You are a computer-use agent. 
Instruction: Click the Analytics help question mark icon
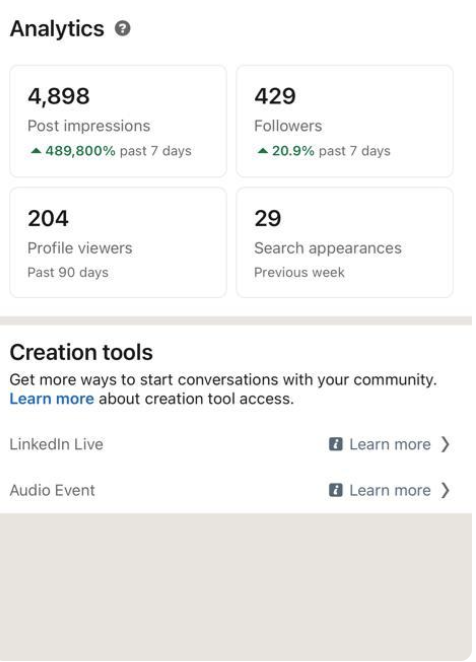(122, 29)
